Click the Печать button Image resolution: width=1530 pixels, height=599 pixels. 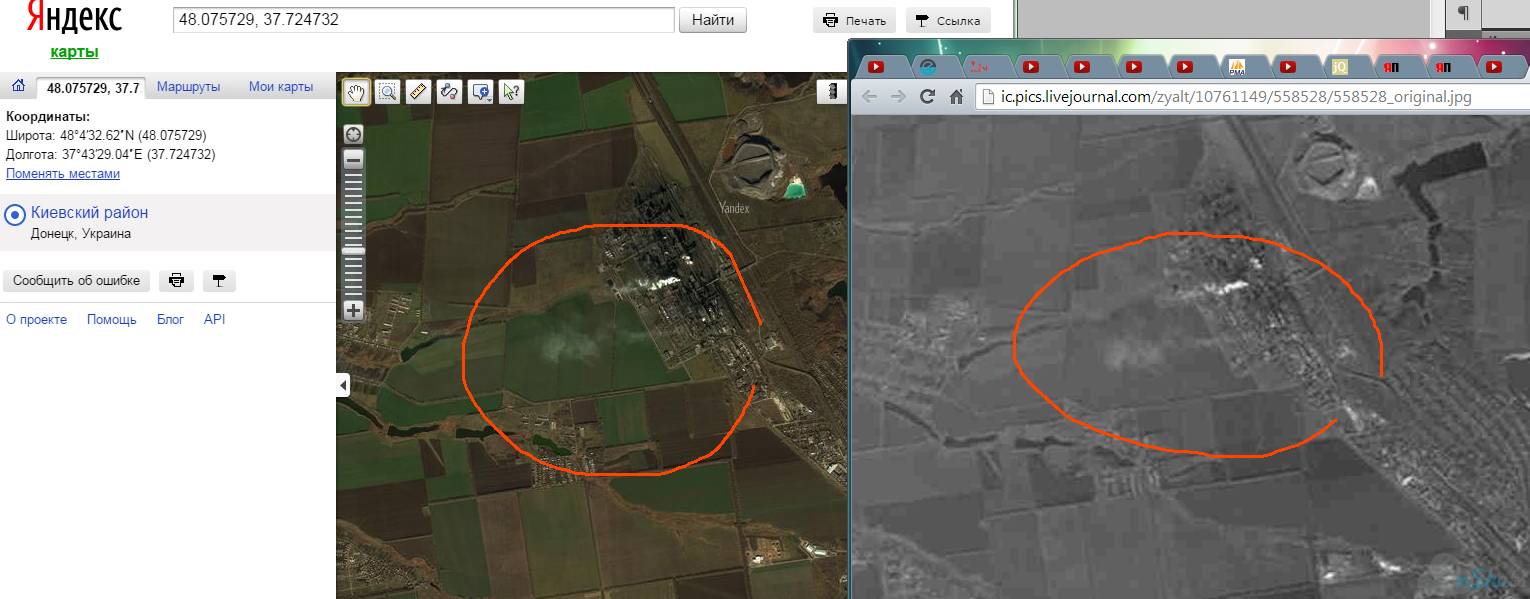(854, 20)
